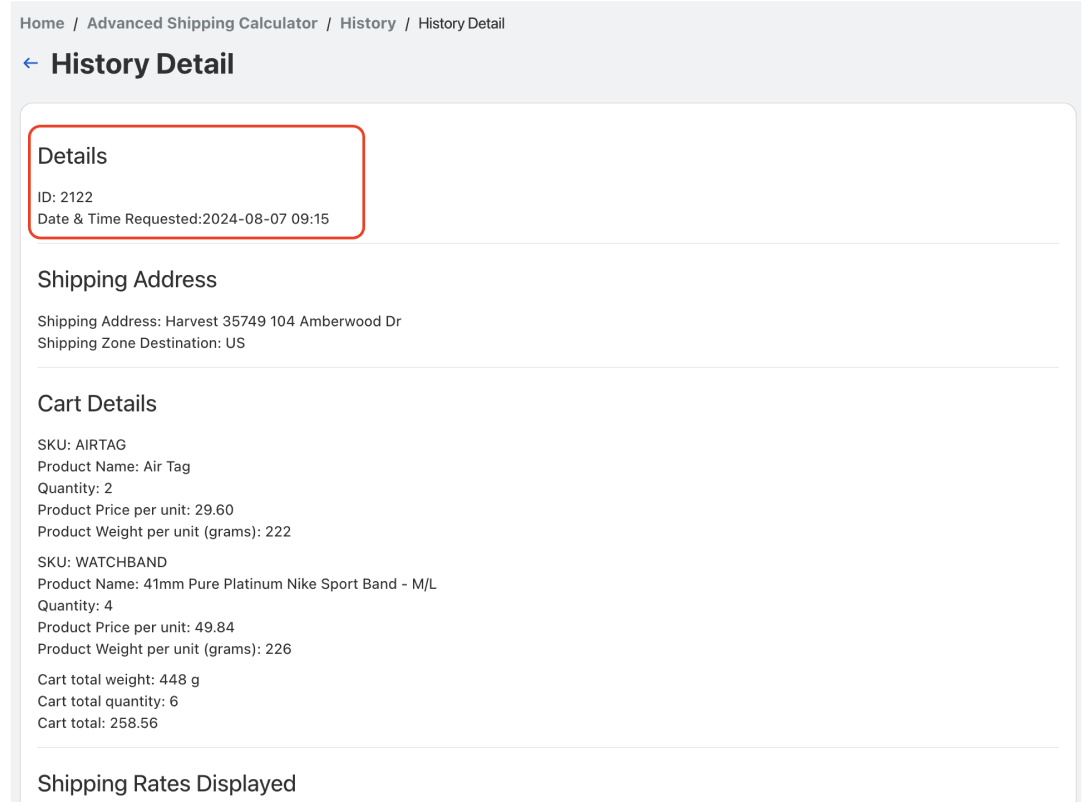Open the History breadcrumb link
1092x802 pixels.
coord(368,23)
